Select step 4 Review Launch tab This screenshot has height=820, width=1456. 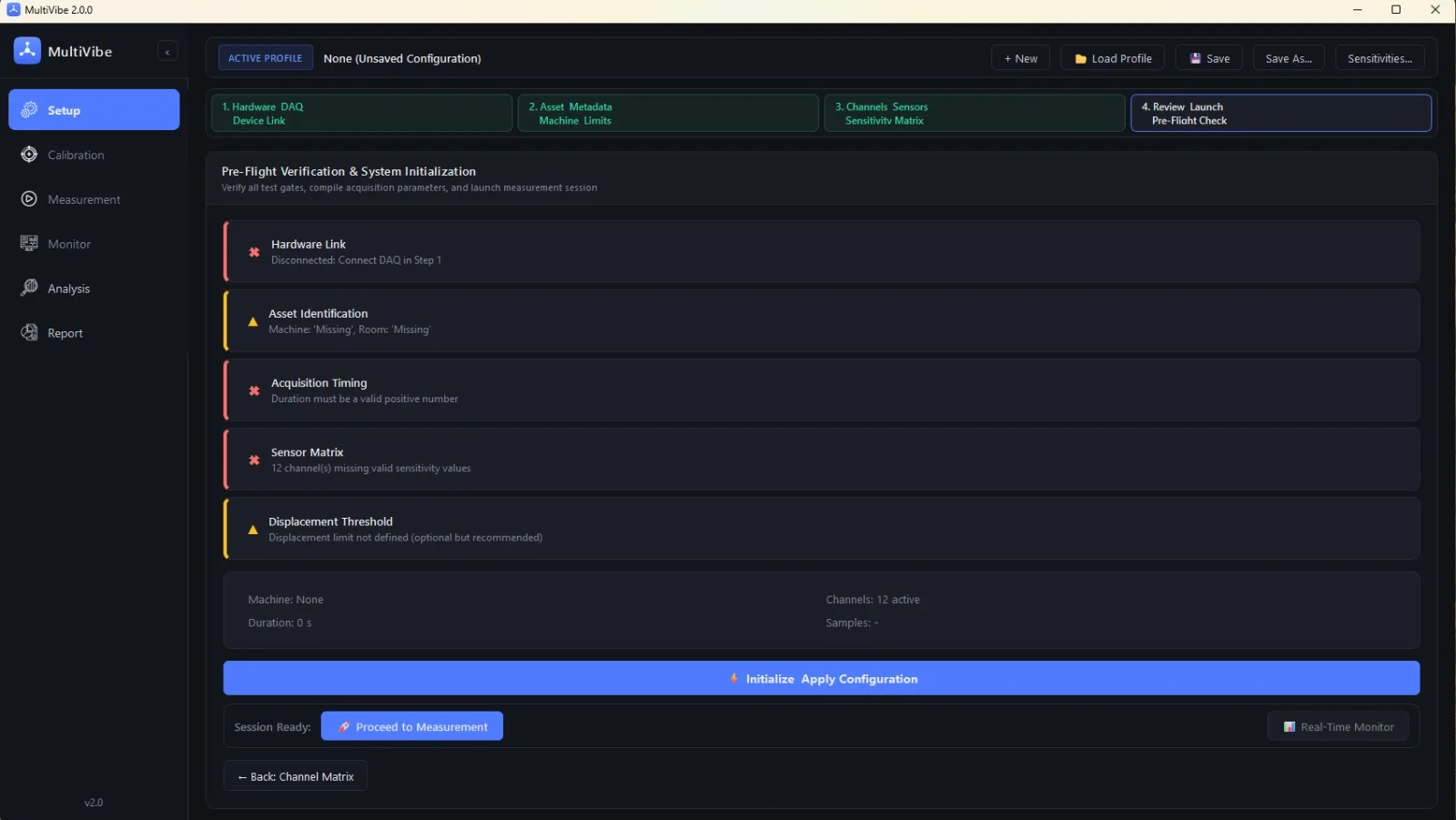1281,114
